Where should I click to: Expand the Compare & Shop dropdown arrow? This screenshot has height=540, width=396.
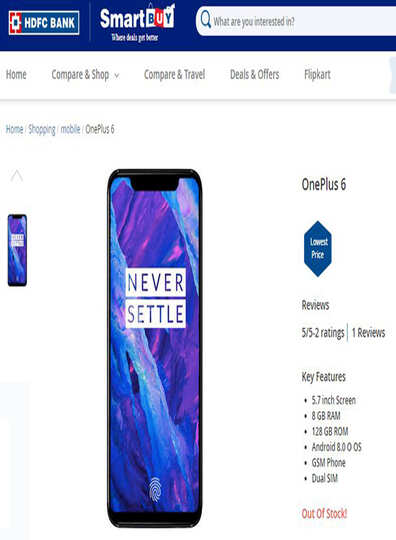point(117,75)
